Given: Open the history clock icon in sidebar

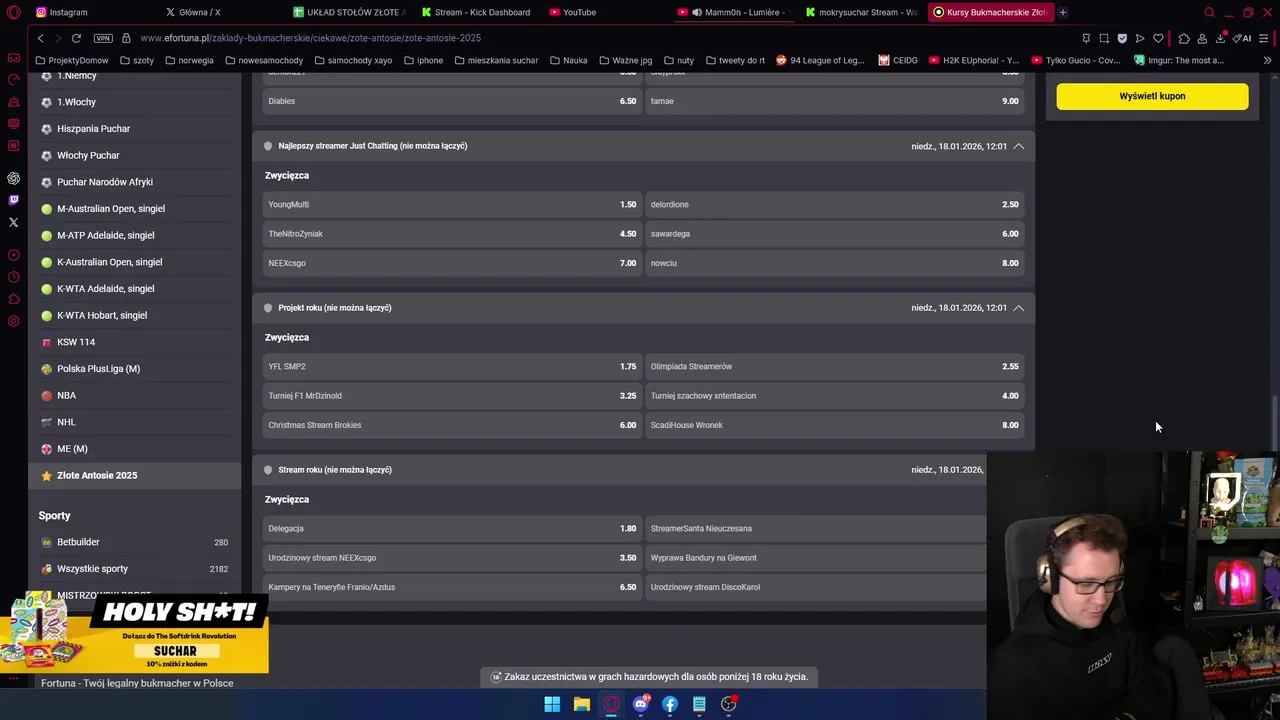Looking at the screenshot, I should 13,277.
